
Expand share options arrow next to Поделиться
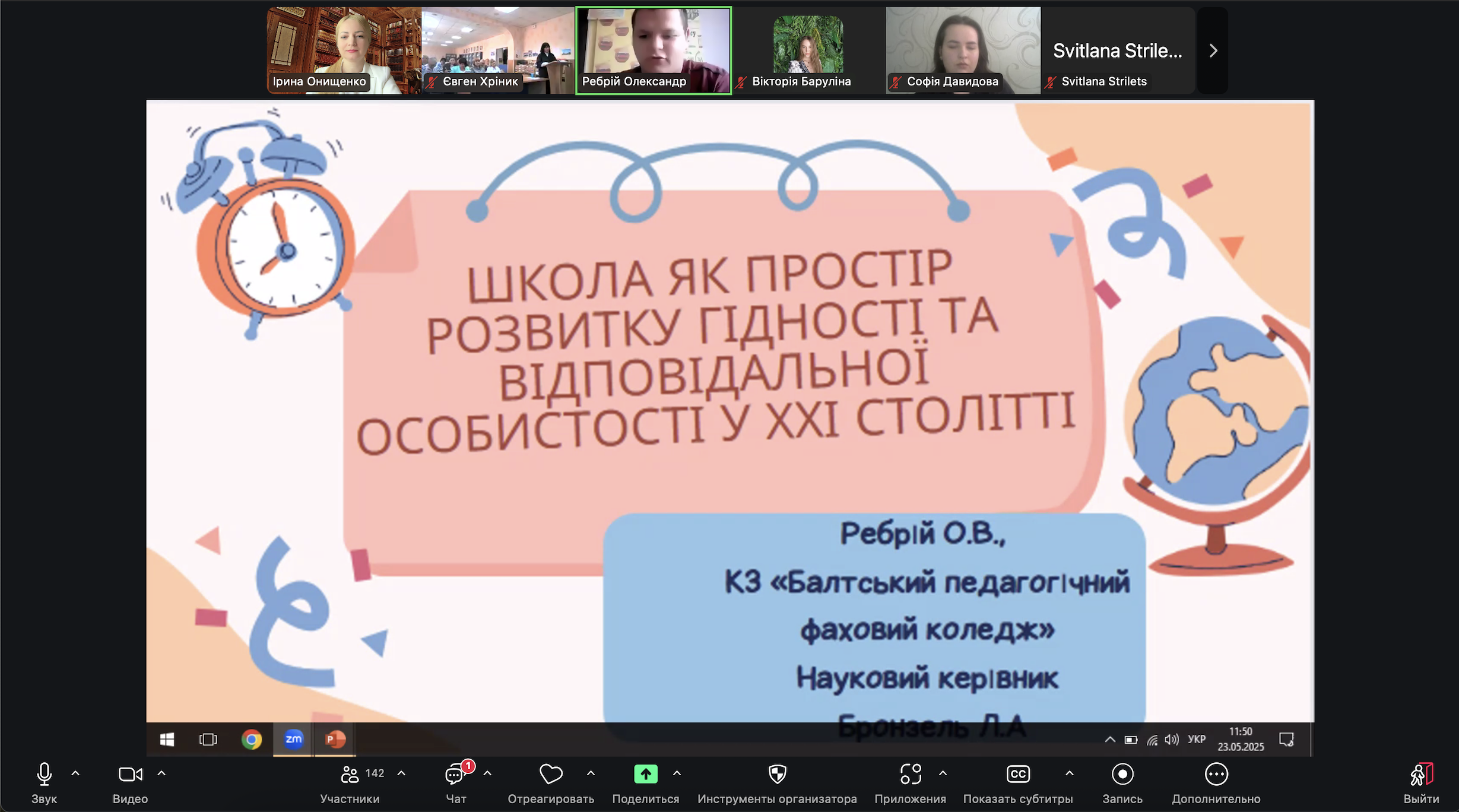(677, 773)
